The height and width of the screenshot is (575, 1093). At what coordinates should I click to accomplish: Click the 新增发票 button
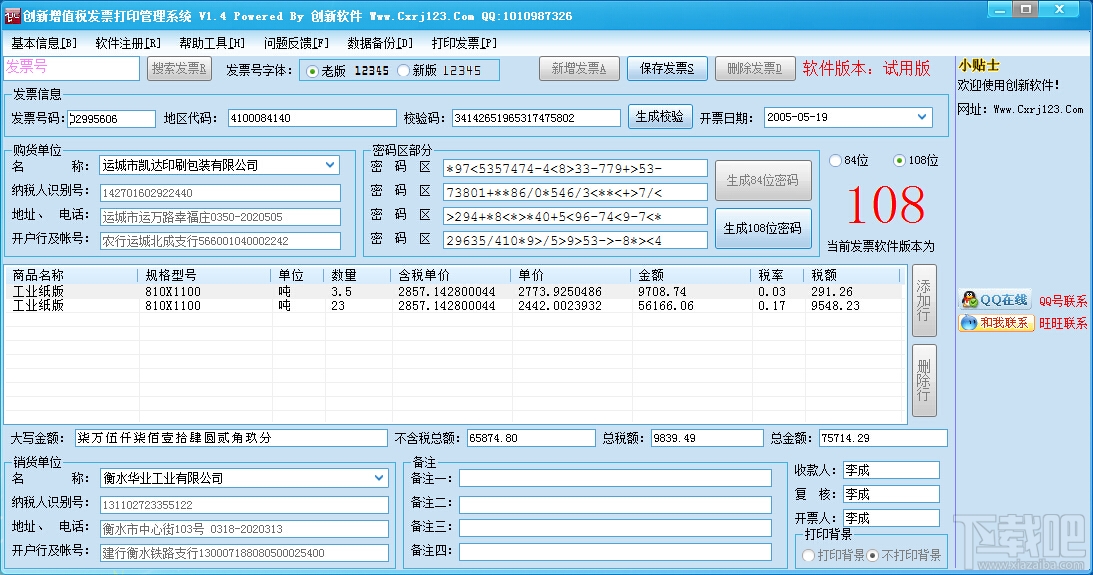click(579, 68)
